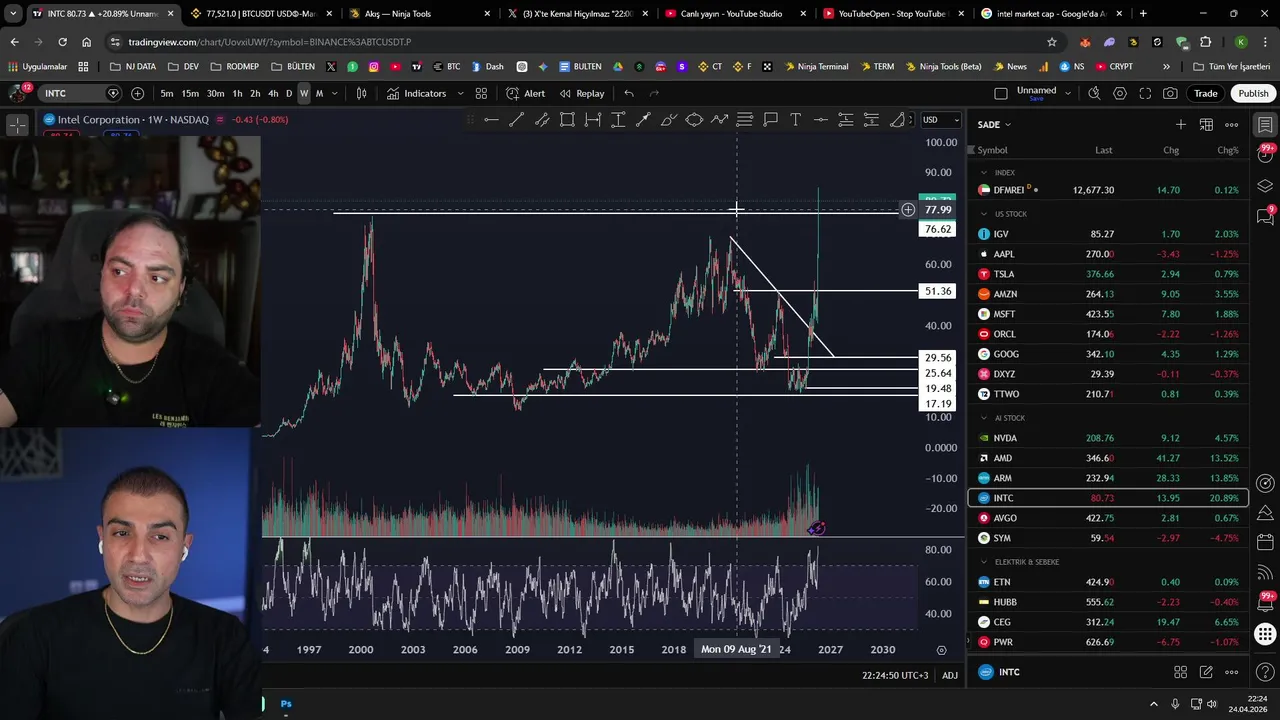Click the Indicators button
1280x720 pixels.
(417, 93)
